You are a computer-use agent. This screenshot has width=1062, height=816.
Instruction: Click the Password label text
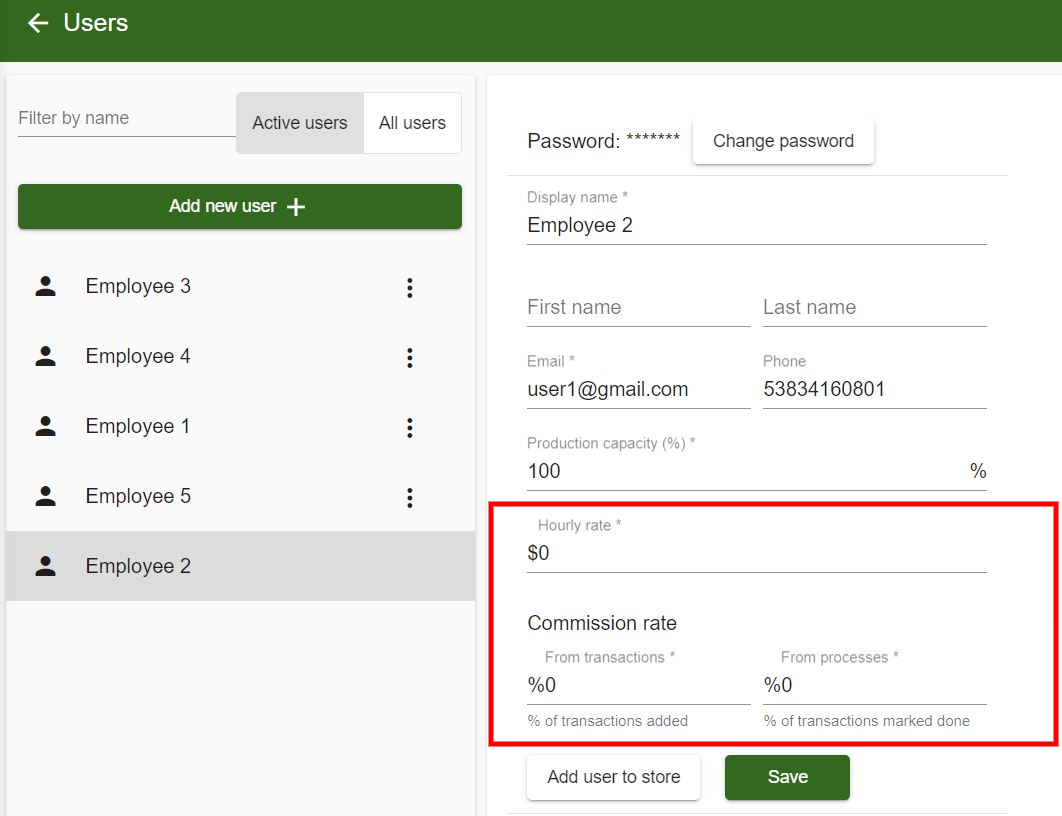(x=574, y=141)
